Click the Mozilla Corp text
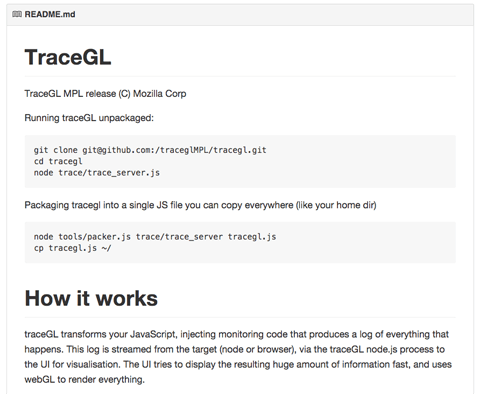 [160, 94]
